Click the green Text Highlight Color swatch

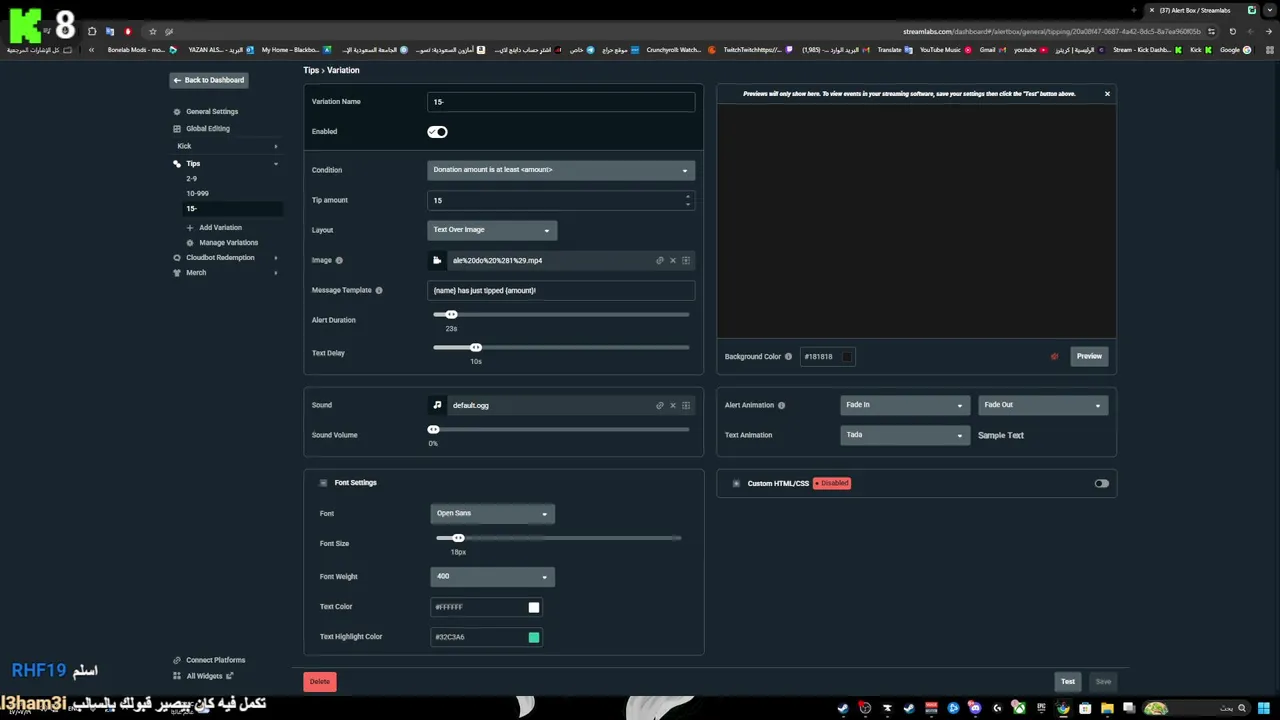click(534, 638)
